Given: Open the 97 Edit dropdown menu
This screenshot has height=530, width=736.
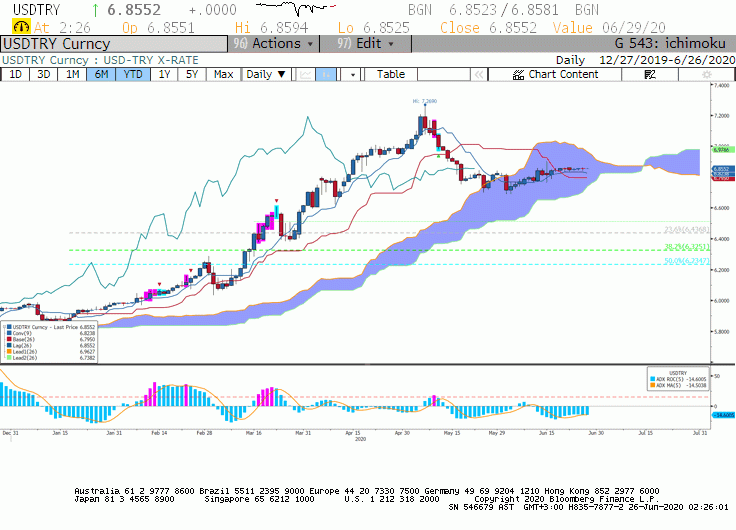Looking at the screenshot, I should [x=365, y=44].
